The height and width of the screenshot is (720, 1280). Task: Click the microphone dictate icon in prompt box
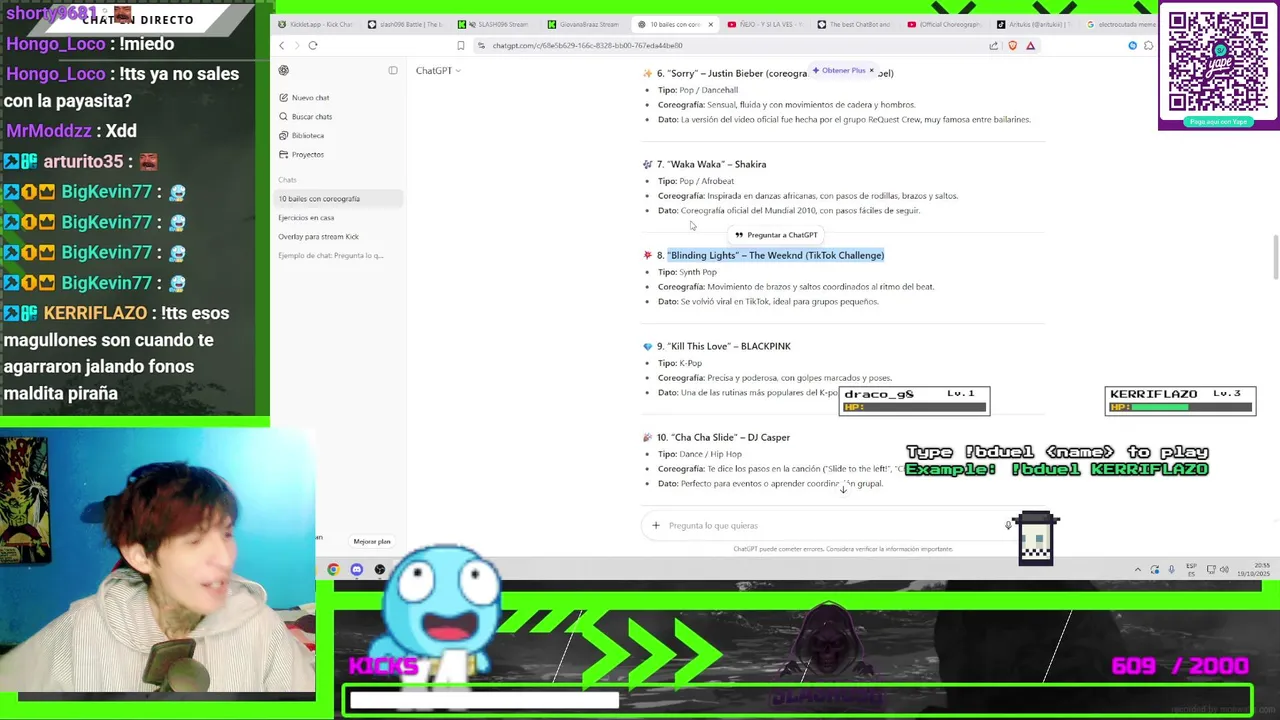(1008, 525)
